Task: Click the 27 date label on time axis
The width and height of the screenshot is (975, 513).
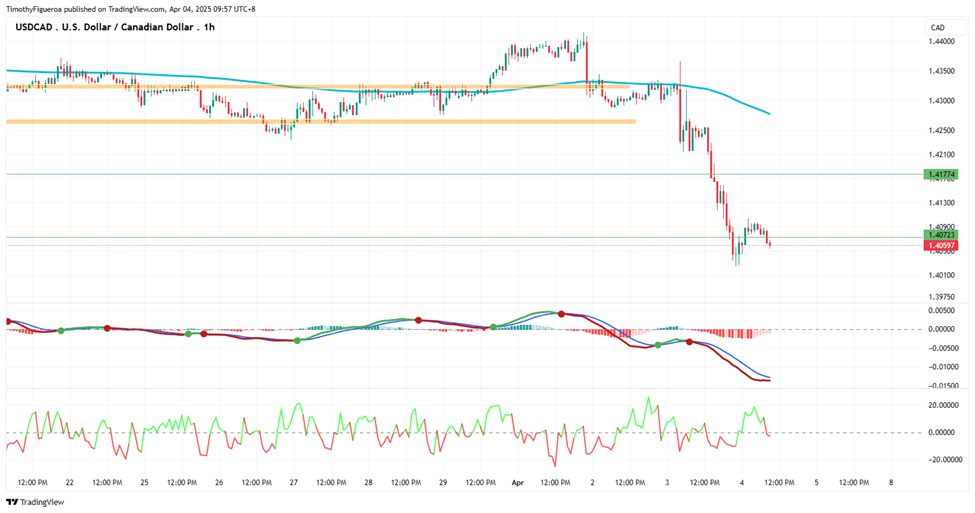Action: pos(293,483)
